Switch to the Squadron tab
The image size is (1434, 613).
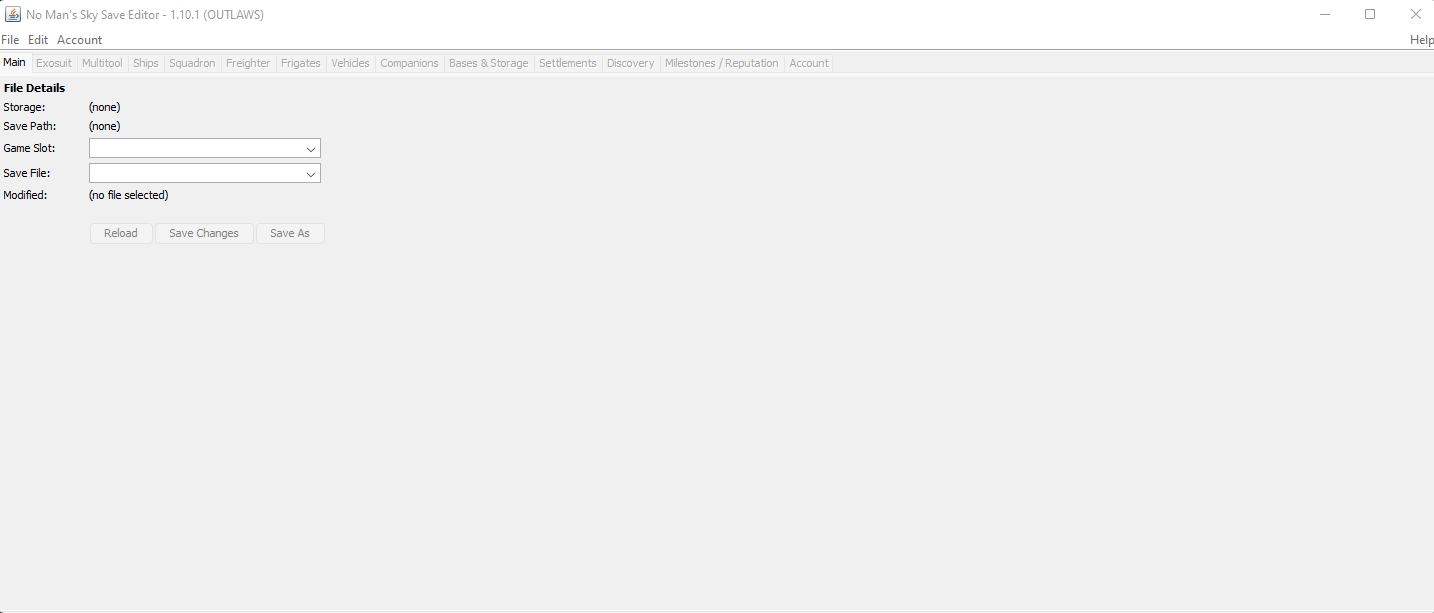tap(192, 63)
